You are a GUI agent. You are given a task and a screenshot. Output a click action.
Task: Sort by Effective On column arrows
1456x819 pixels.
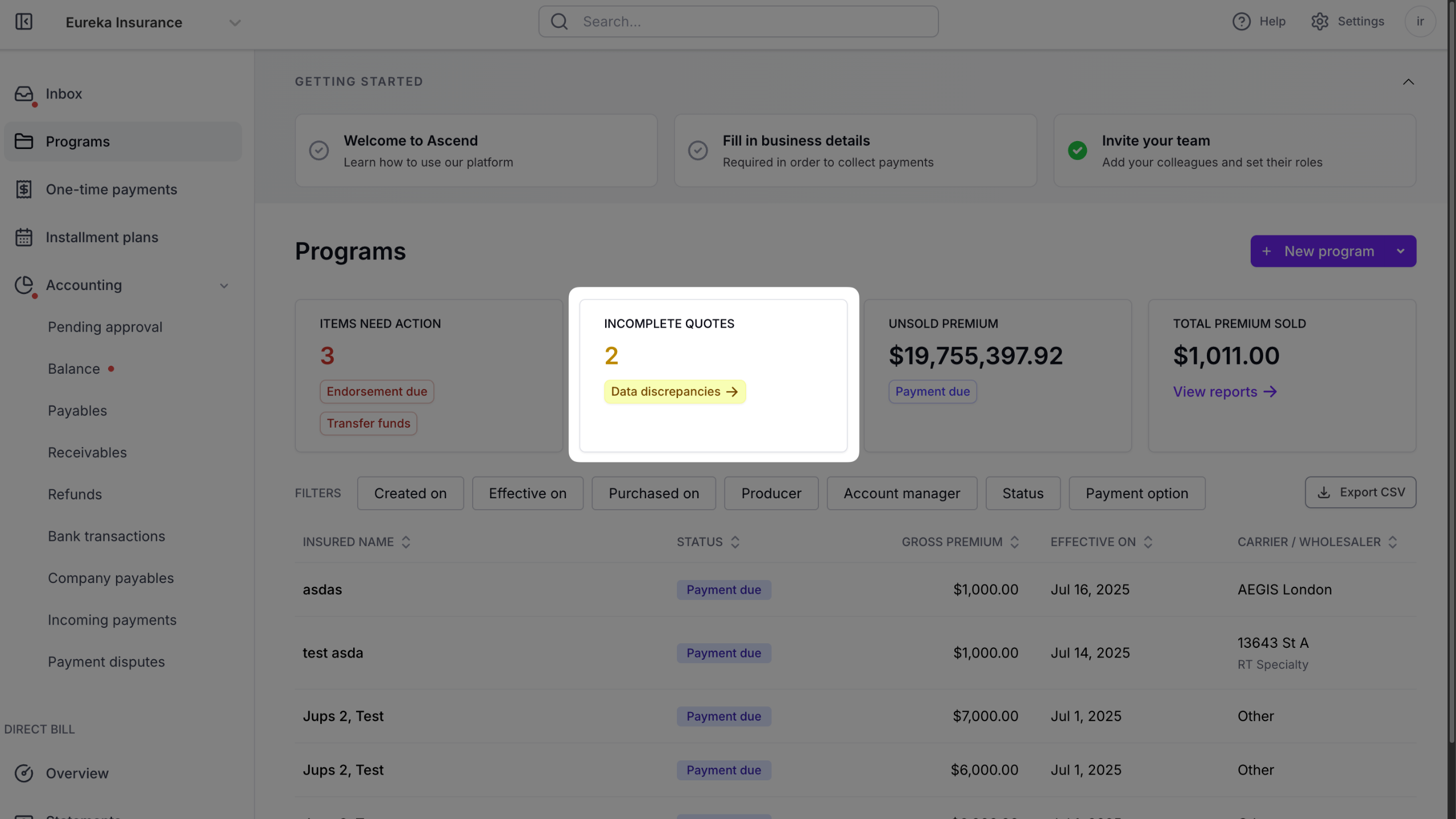coord(1148,542)
